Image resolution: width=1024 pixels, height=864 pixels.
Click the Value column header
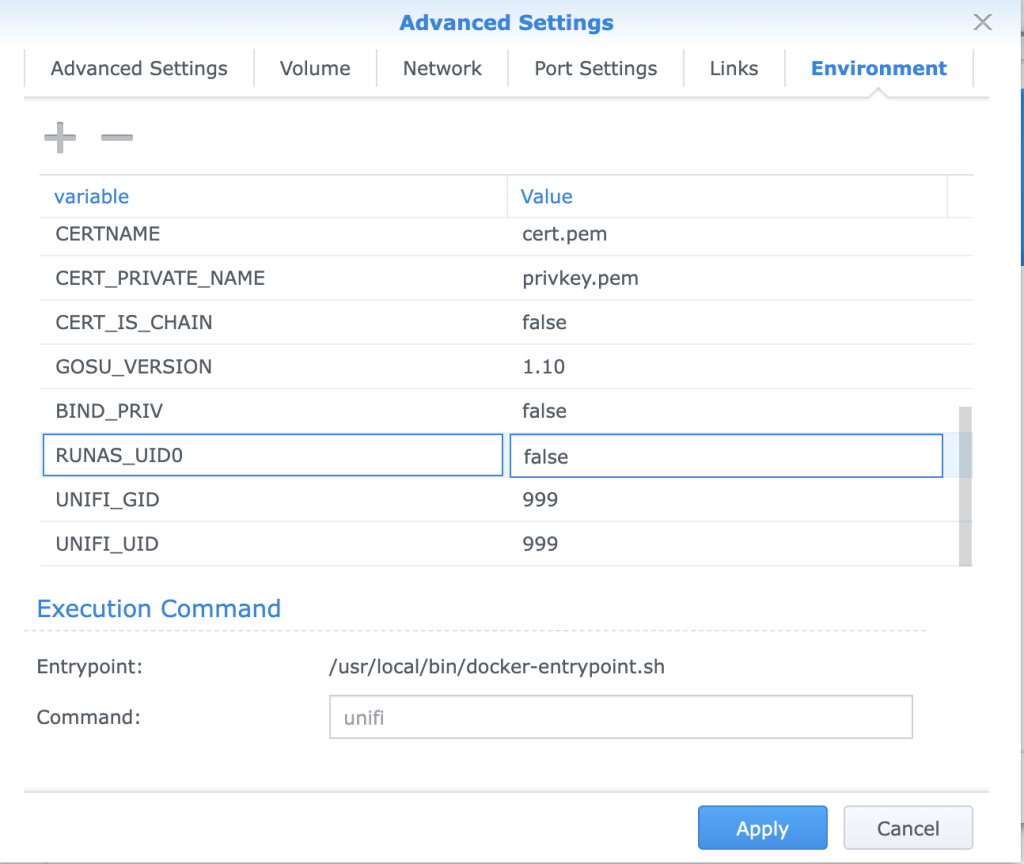(547, 197)
